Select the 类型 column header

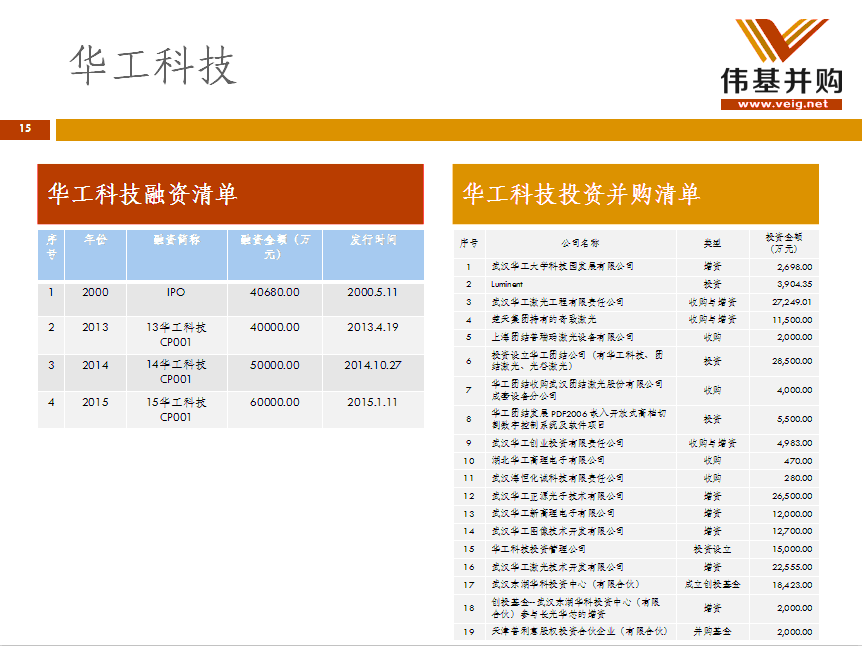coord(712,243)
